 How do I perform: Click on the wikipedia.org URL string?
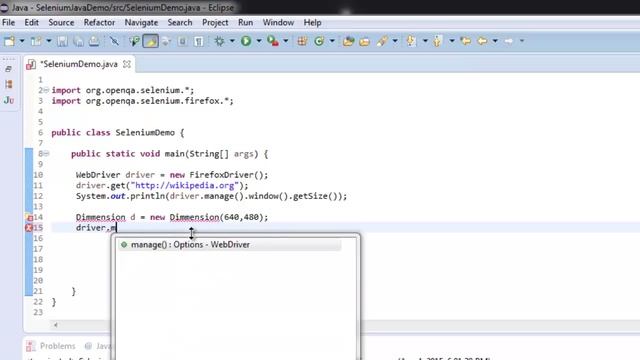[185, 186]
